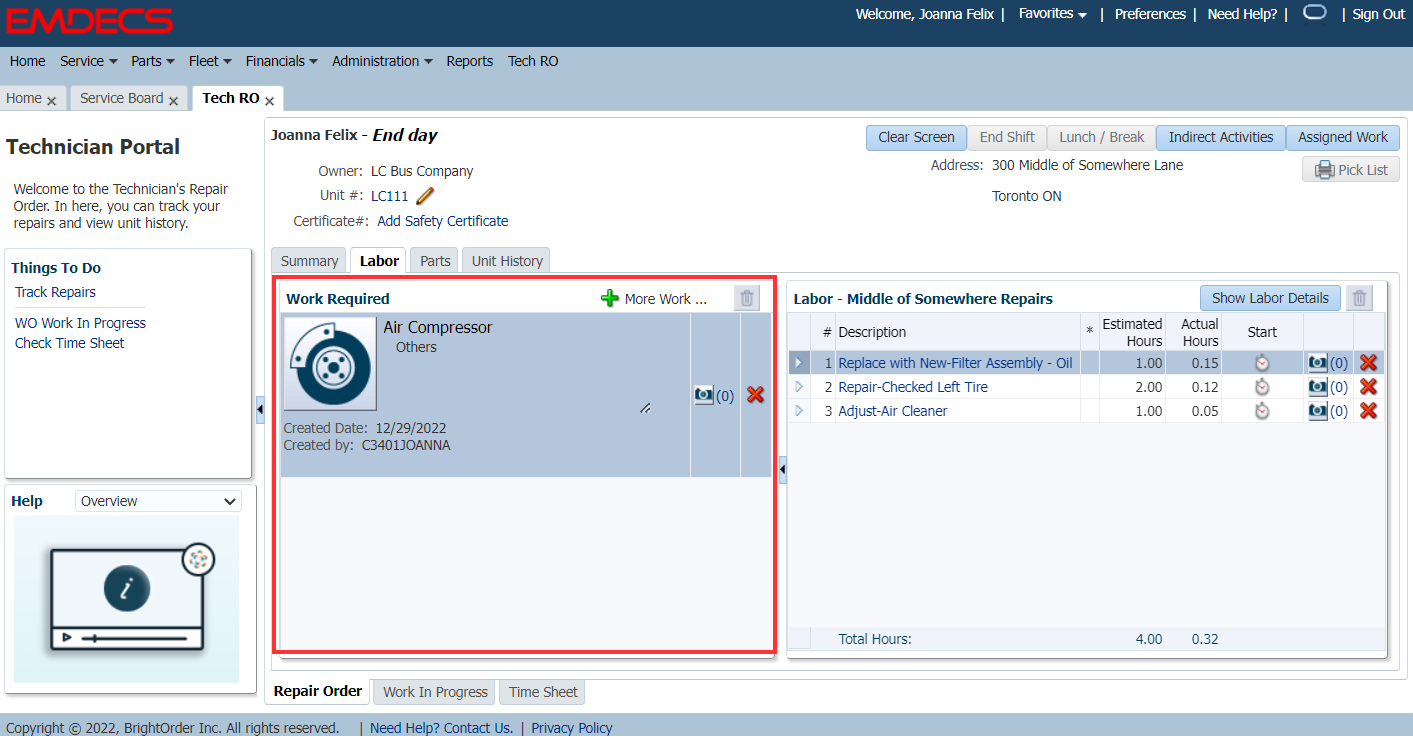Click the Estimated Hours column header
The height and width of the screenshot is (736, 1413).
[x=1132, y=332]
